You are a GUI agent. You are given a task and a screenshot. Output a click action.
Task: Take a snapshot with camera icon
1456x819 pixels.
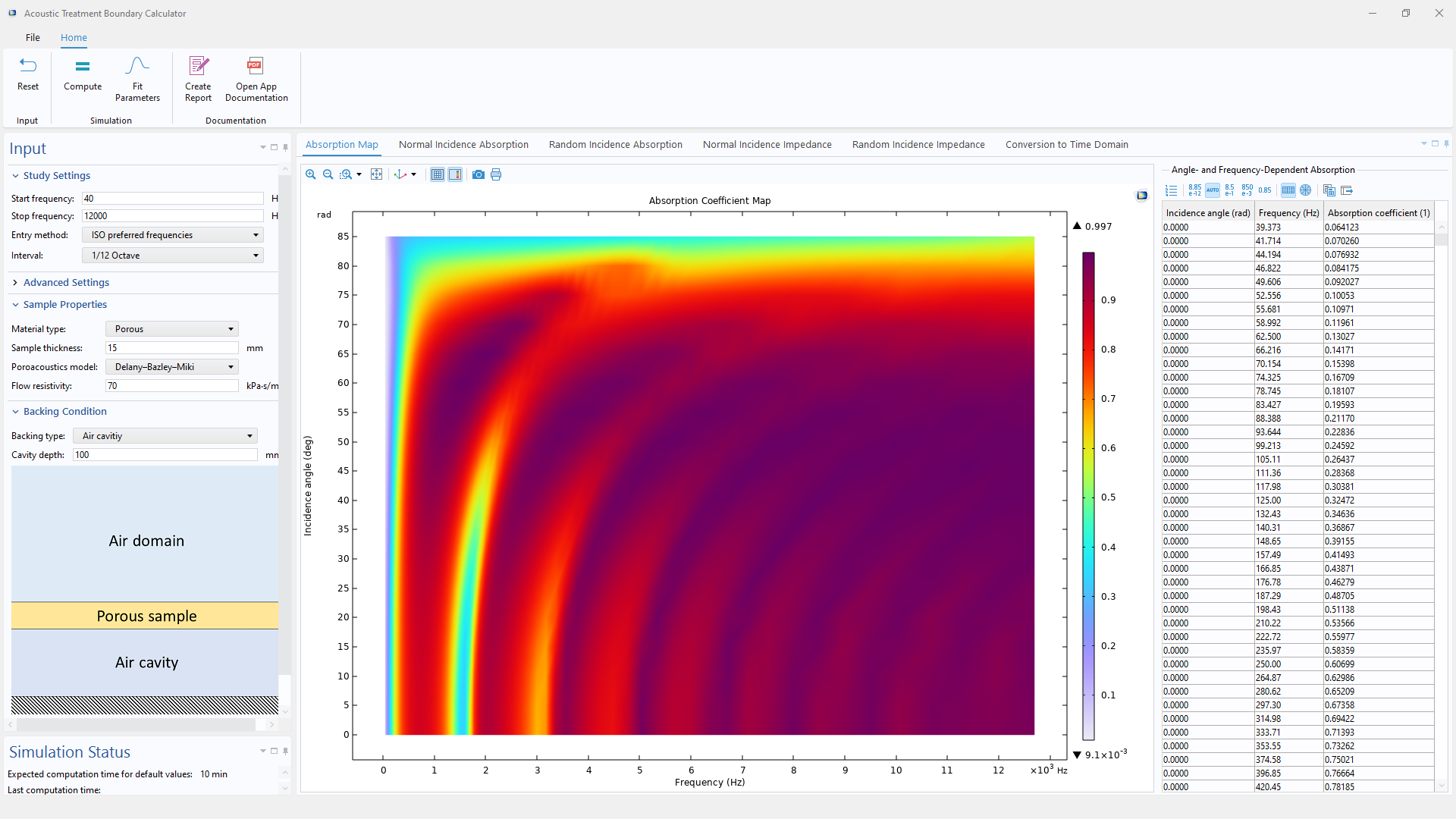[x=478, y=174]
